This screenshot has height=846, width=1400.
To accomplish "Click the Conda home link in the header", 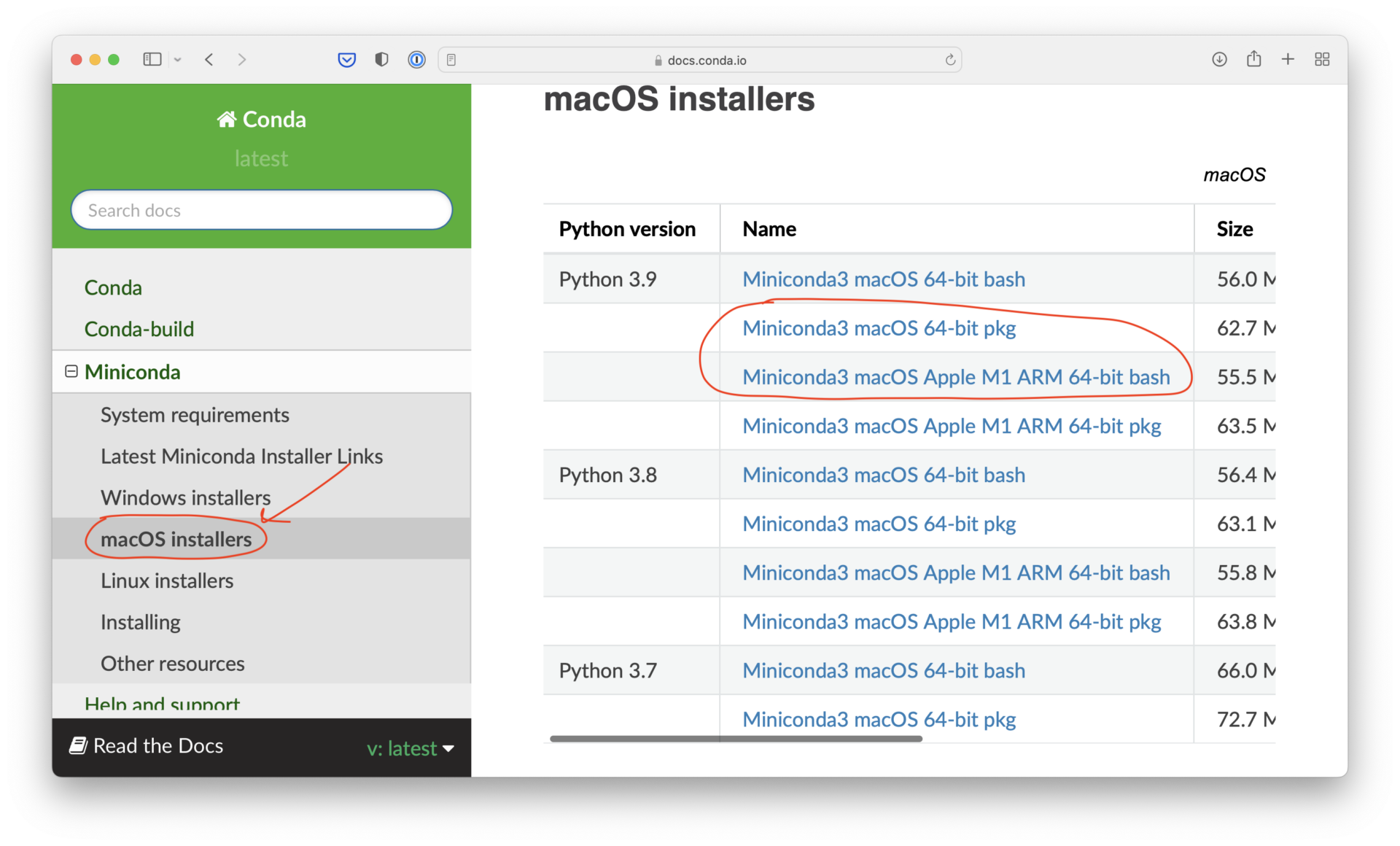I will coord(261,120).
